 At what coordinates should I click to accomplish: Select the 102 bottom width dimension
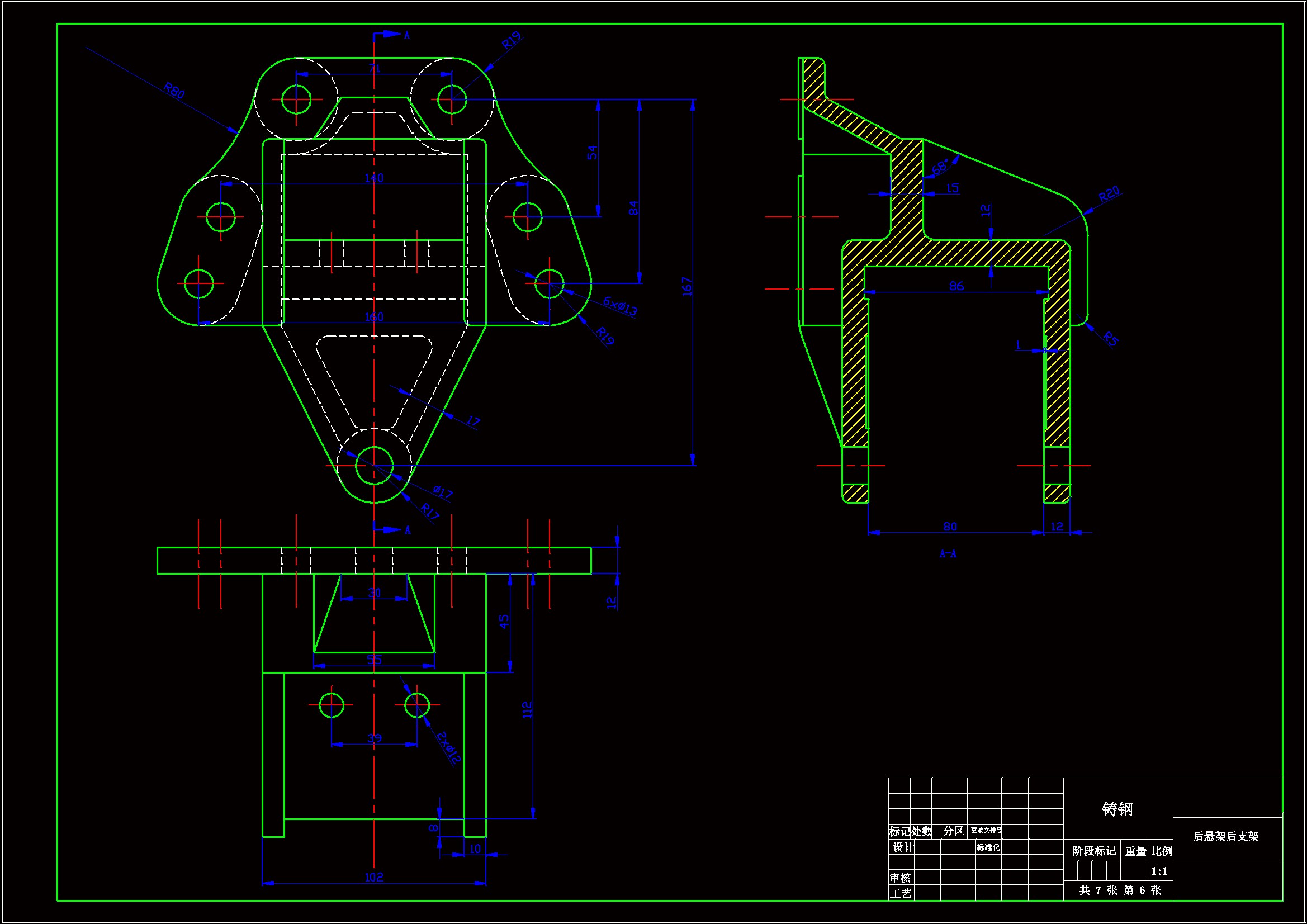(374, 877)
